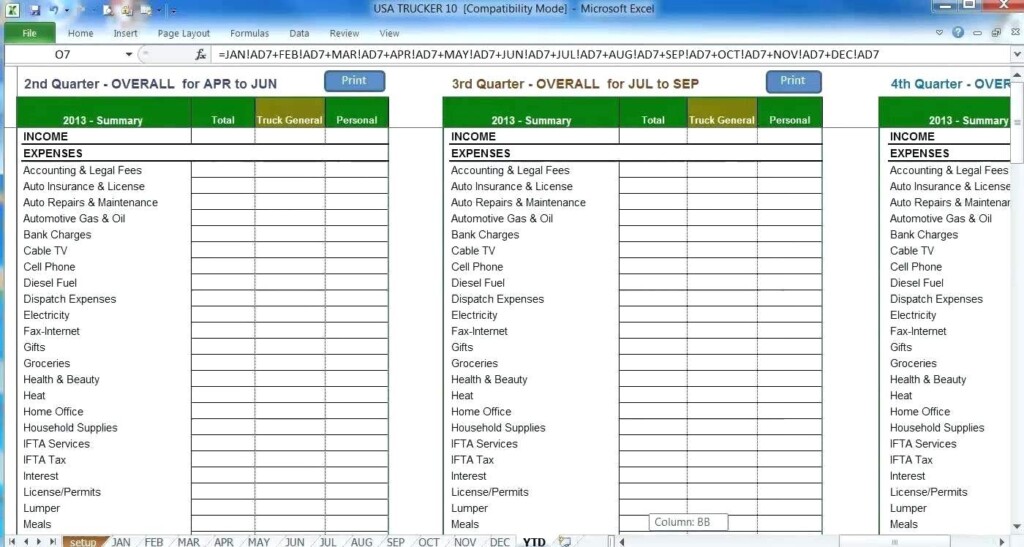The height and width of the screenshot is (547, 1024).
Task: Click the workbook restore window icon
Action: point(996,33)
